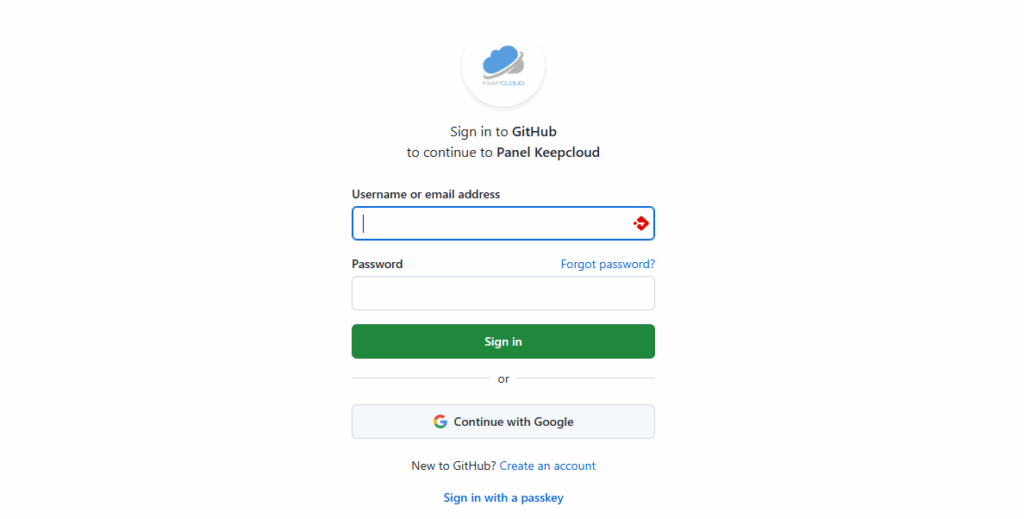
Task: Open the red password manager autofill icon
Action: point(641,223)
